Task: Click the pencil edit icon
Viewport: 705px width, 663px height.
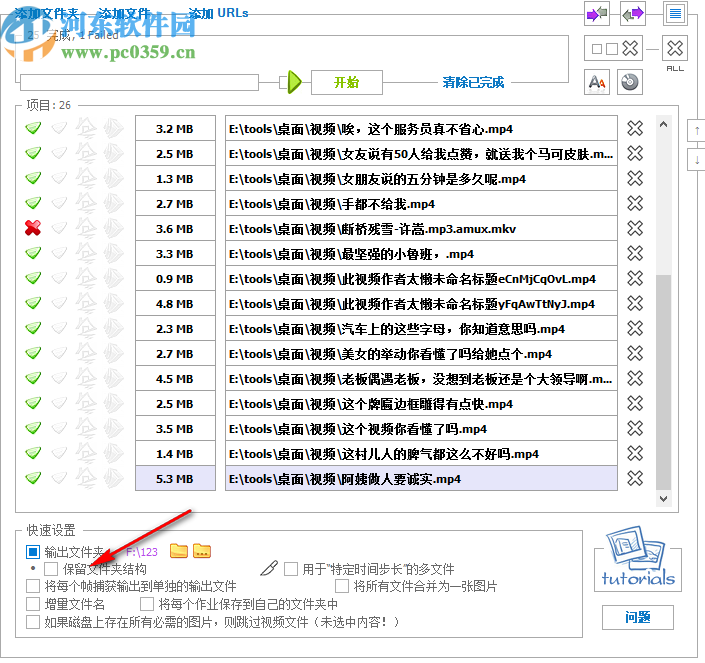Action: pos(269,569)
